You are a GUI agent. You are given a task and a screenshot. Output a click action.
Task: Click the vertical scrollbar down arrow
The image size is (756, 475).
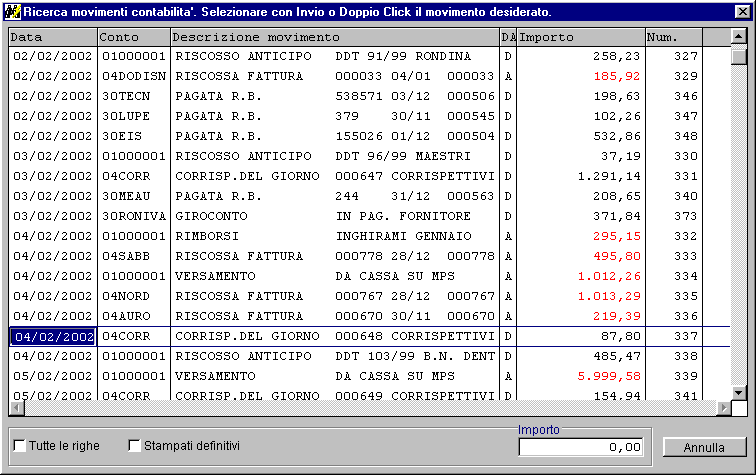click(x=739, y=392)
